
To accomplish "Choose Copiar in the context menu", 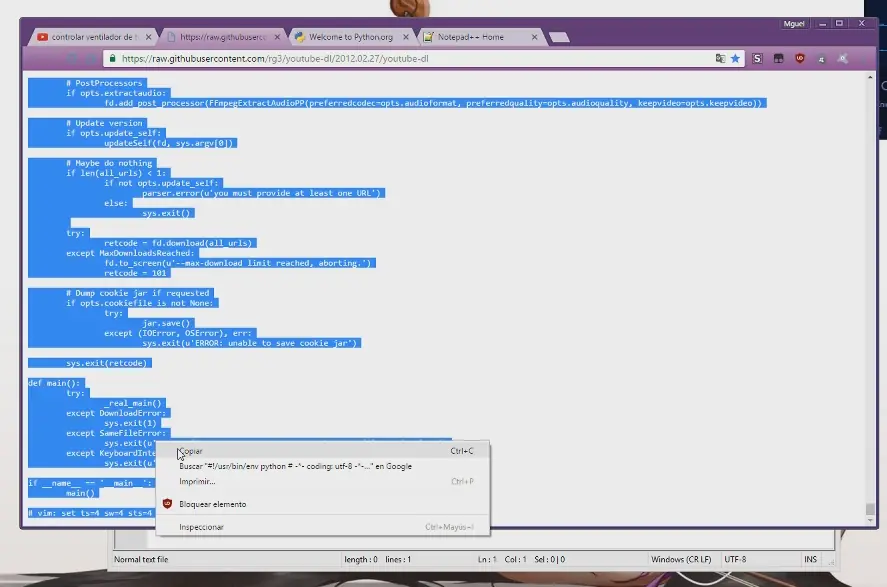I will click(322, 451).
